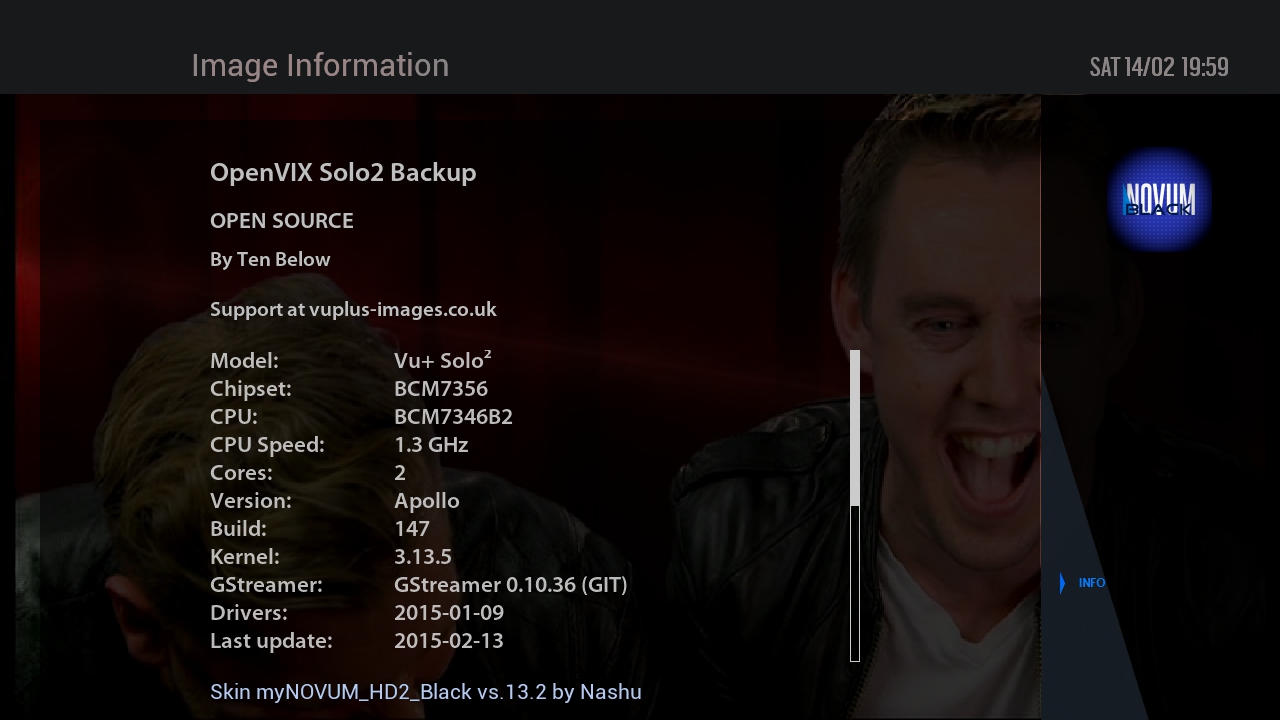The height and width of the screenshot is (720, 1280).
Task: Click the Cores value 2
Action: point(400,473)
